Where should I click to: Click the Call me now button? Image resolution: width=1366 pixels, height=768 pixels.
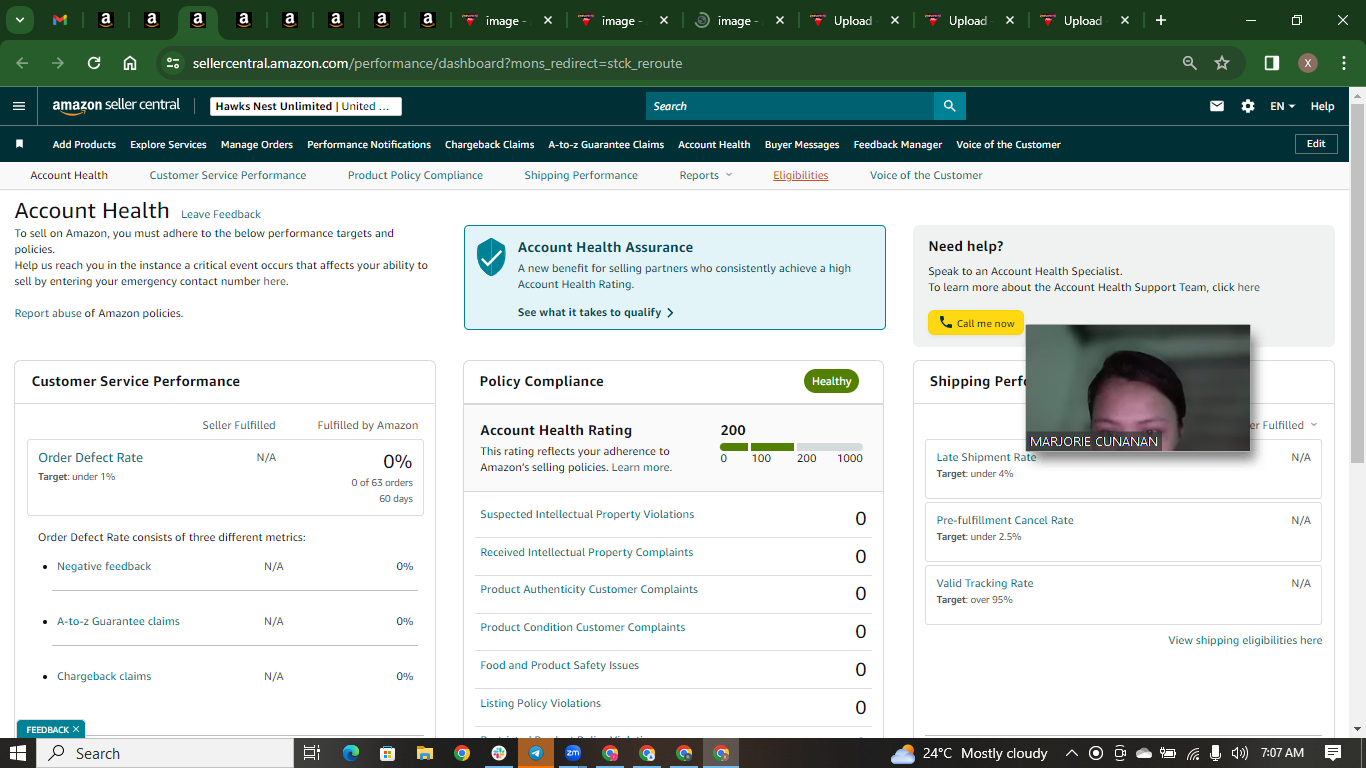click(x=976, y=322)
